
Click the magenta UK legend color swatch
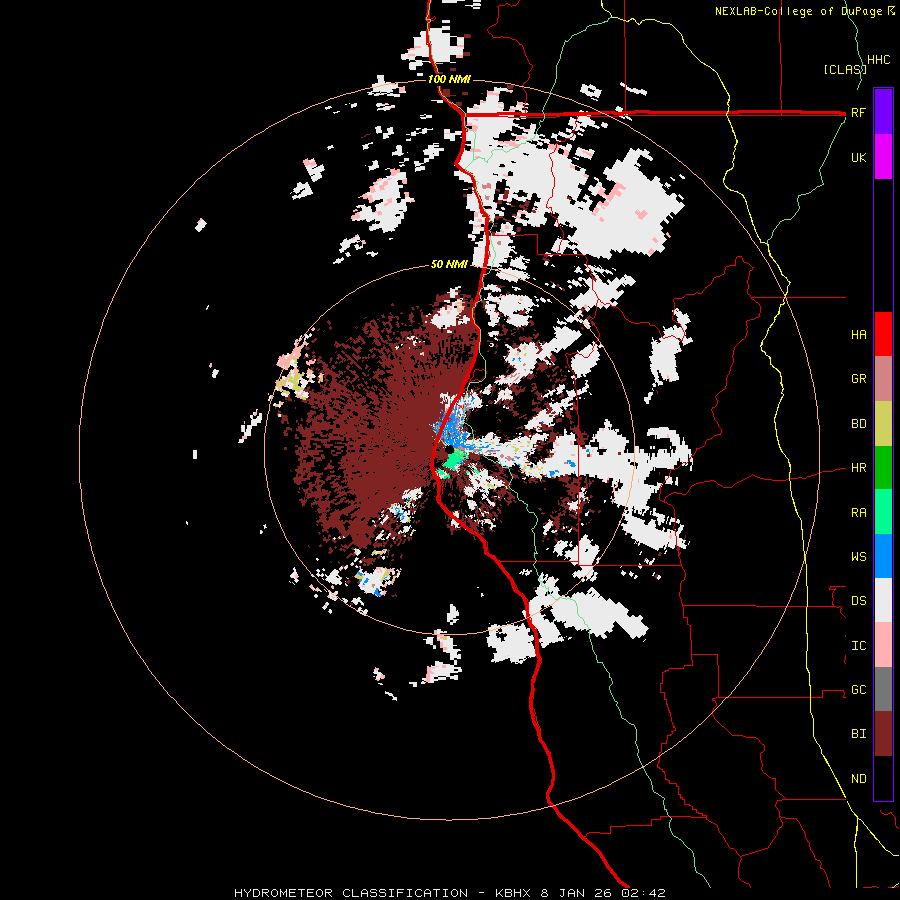click(883, 157)
